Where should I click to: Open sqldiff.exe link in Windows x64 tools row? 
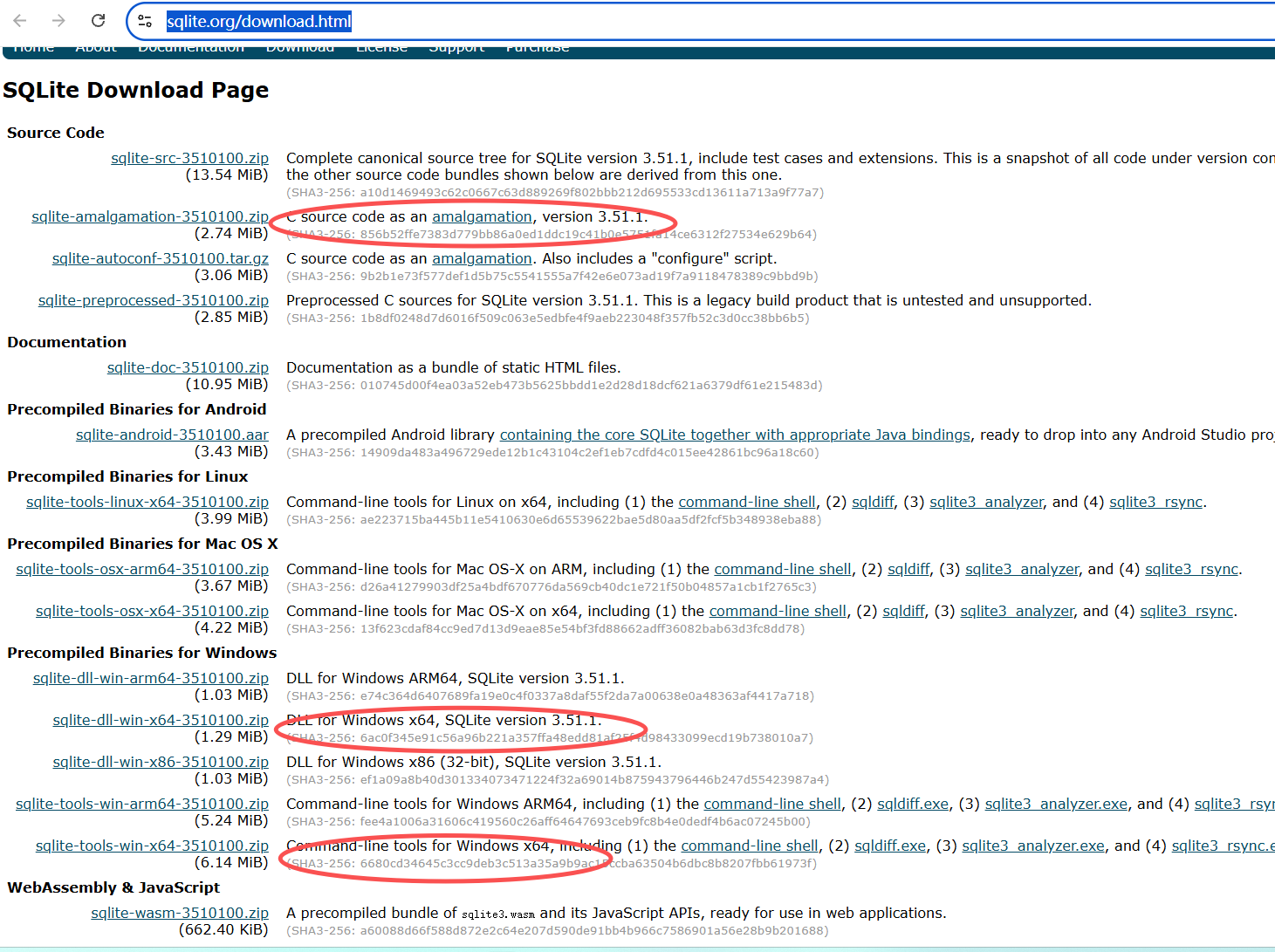[890, 846]
